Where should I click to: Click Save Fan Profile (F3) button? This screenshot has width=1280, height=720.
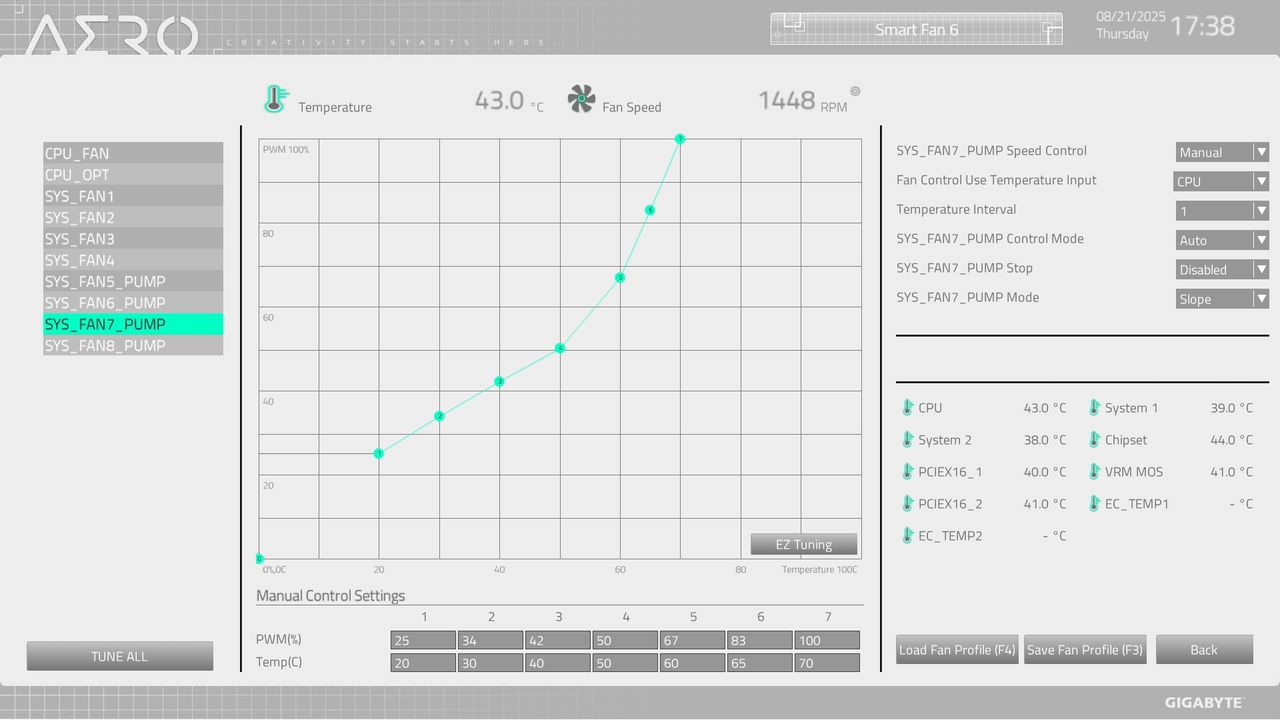1085,650
